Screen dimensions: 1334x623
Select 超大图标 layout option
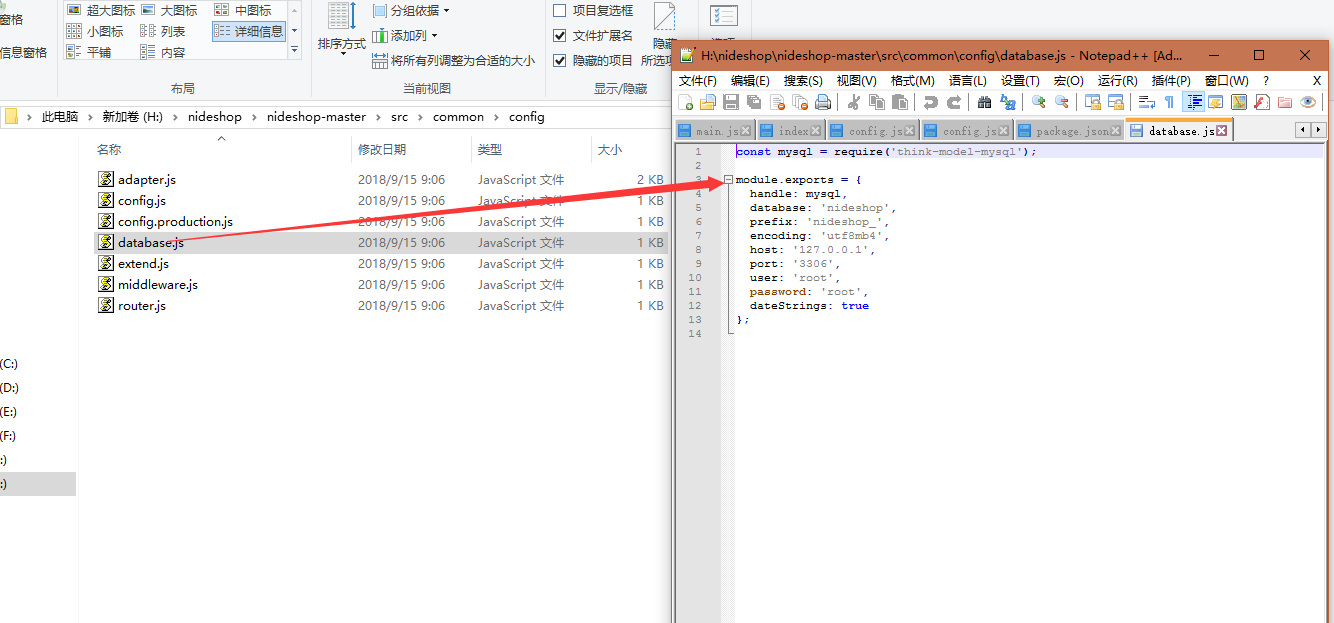pos(100,10)
